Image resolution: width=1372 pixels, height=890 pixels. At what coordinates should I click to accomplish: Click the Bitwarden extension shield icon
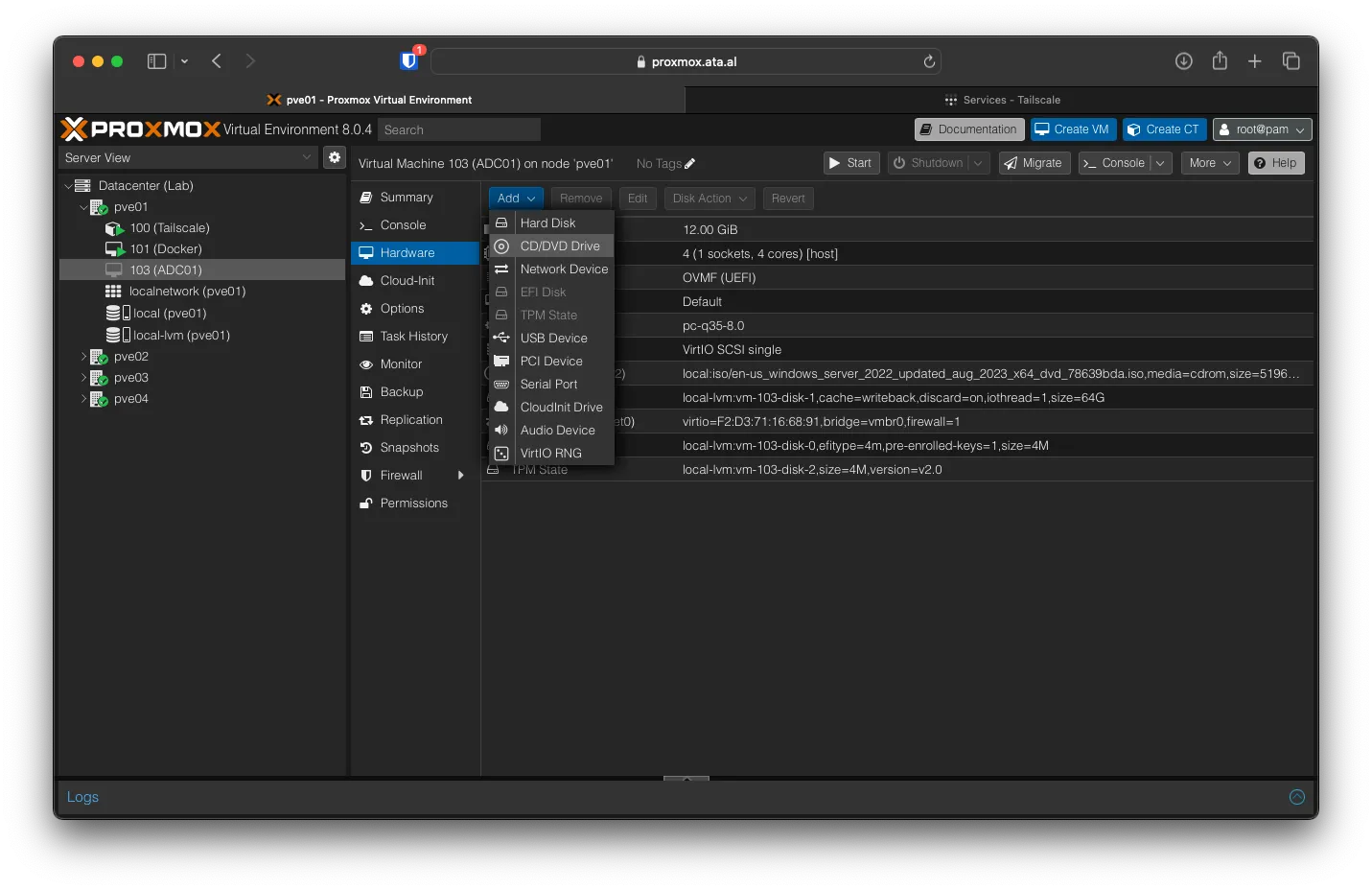[x=409, y=61]
